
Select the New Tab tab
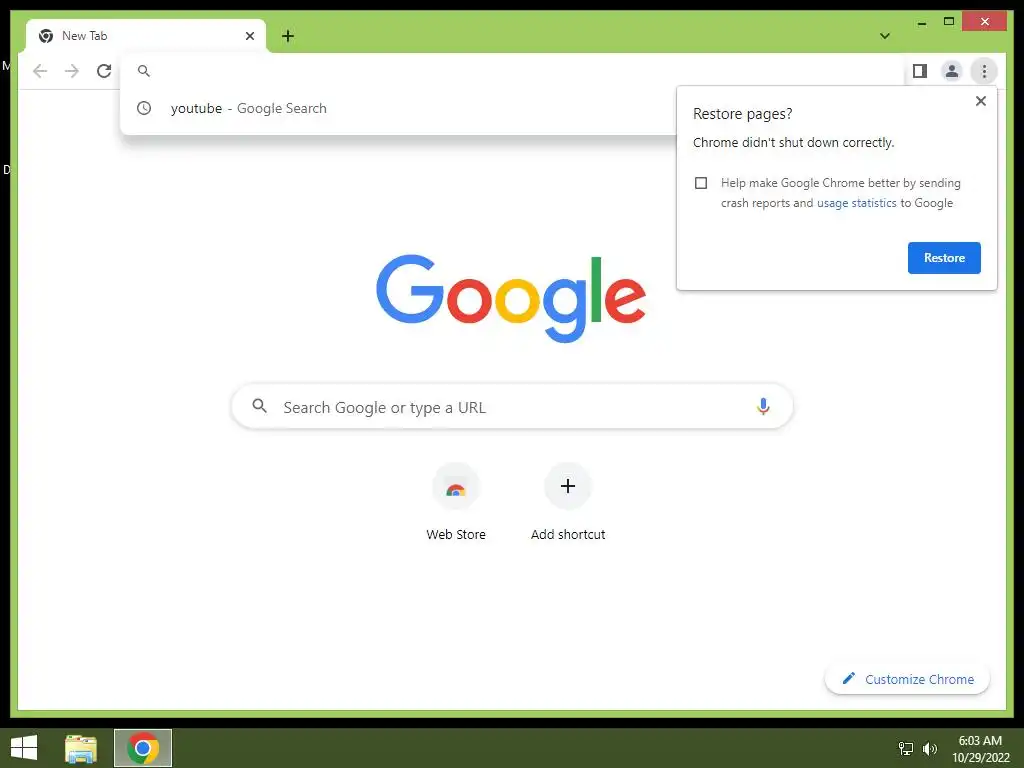(x=146, y=36)
